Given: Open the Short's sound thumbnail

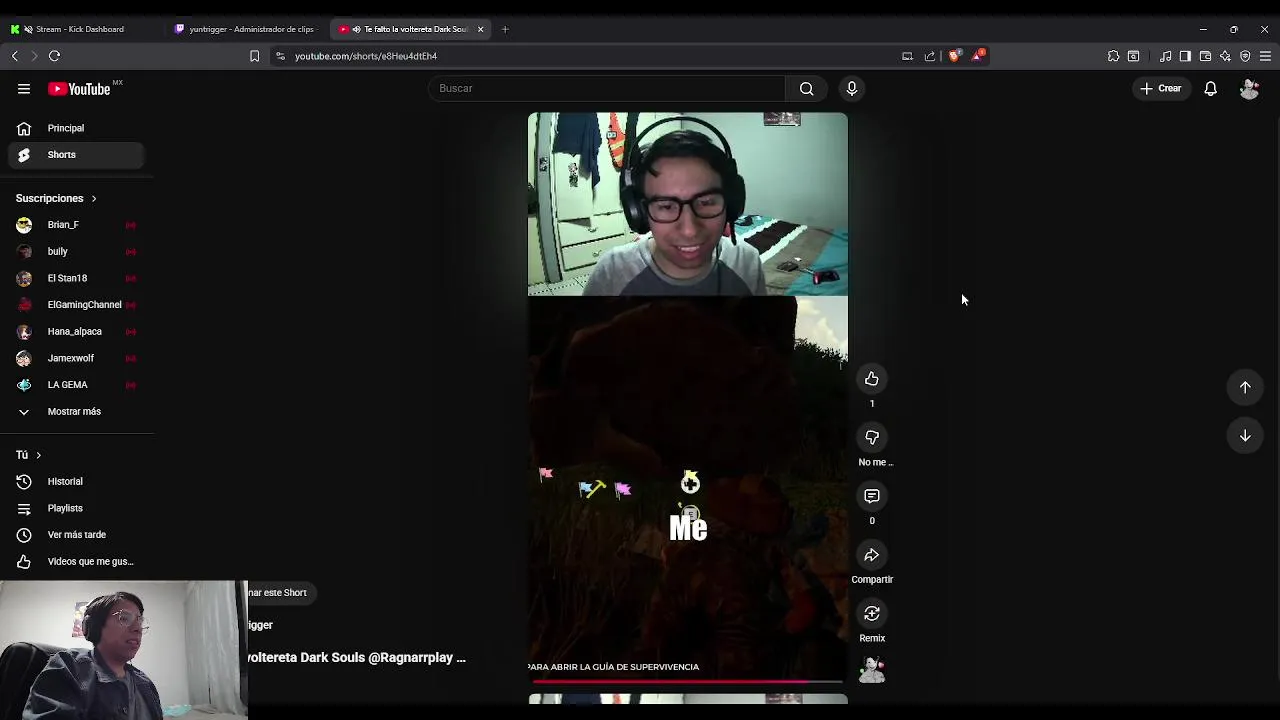Looking at the screenshot, I should coord(872,670).
